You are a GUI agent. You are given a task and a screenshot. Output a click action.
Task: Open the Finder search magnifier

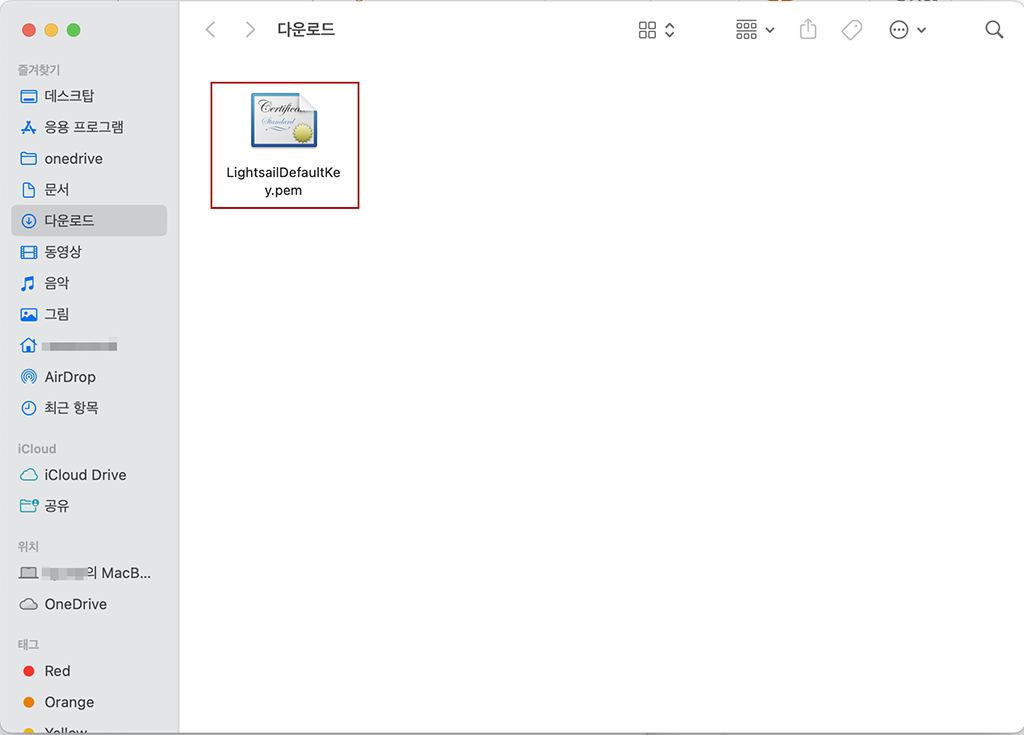click(x=994, y=30)
